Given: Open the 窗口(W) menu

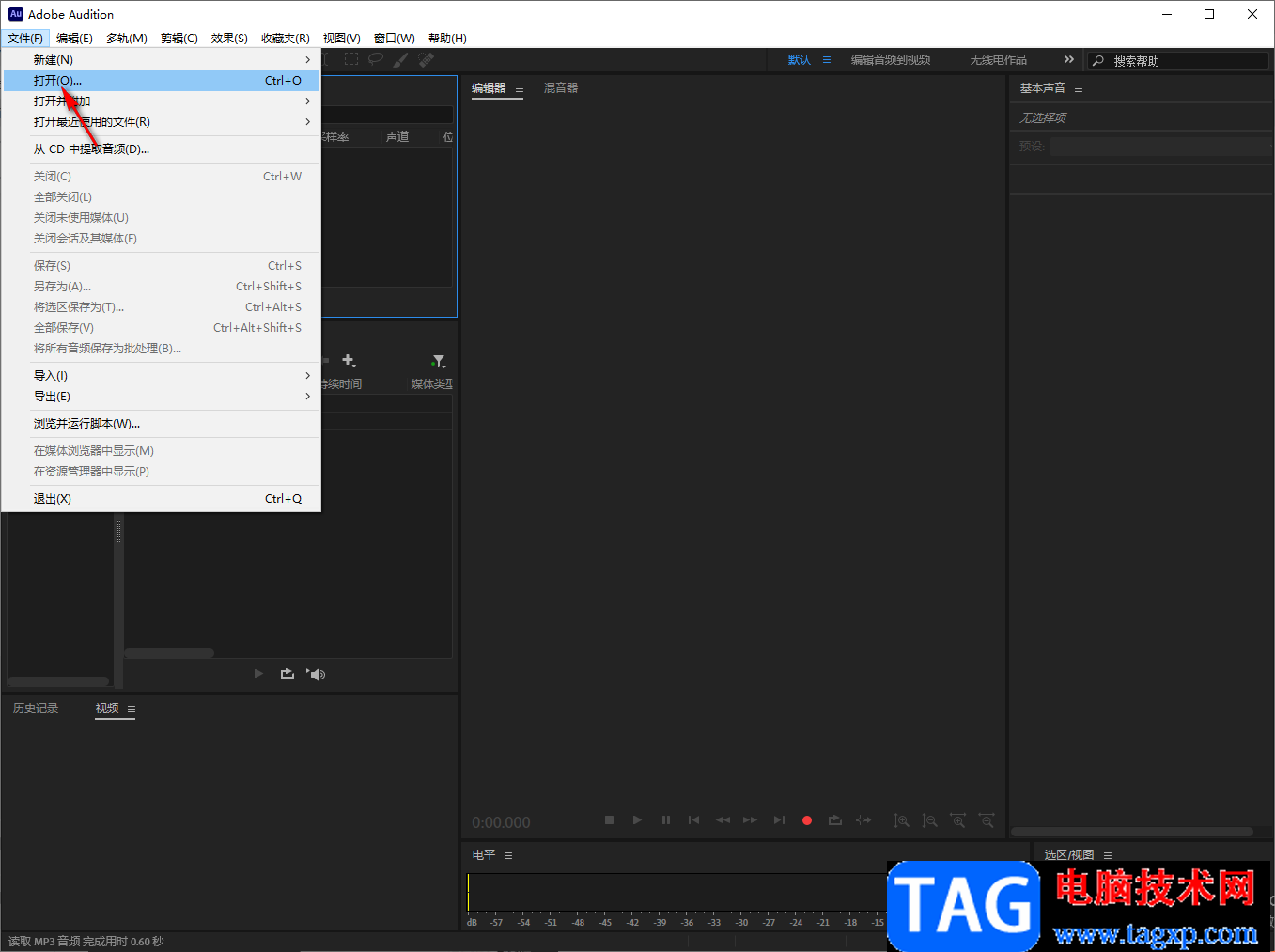Looking at the screenshot, I should pos(395,39).
